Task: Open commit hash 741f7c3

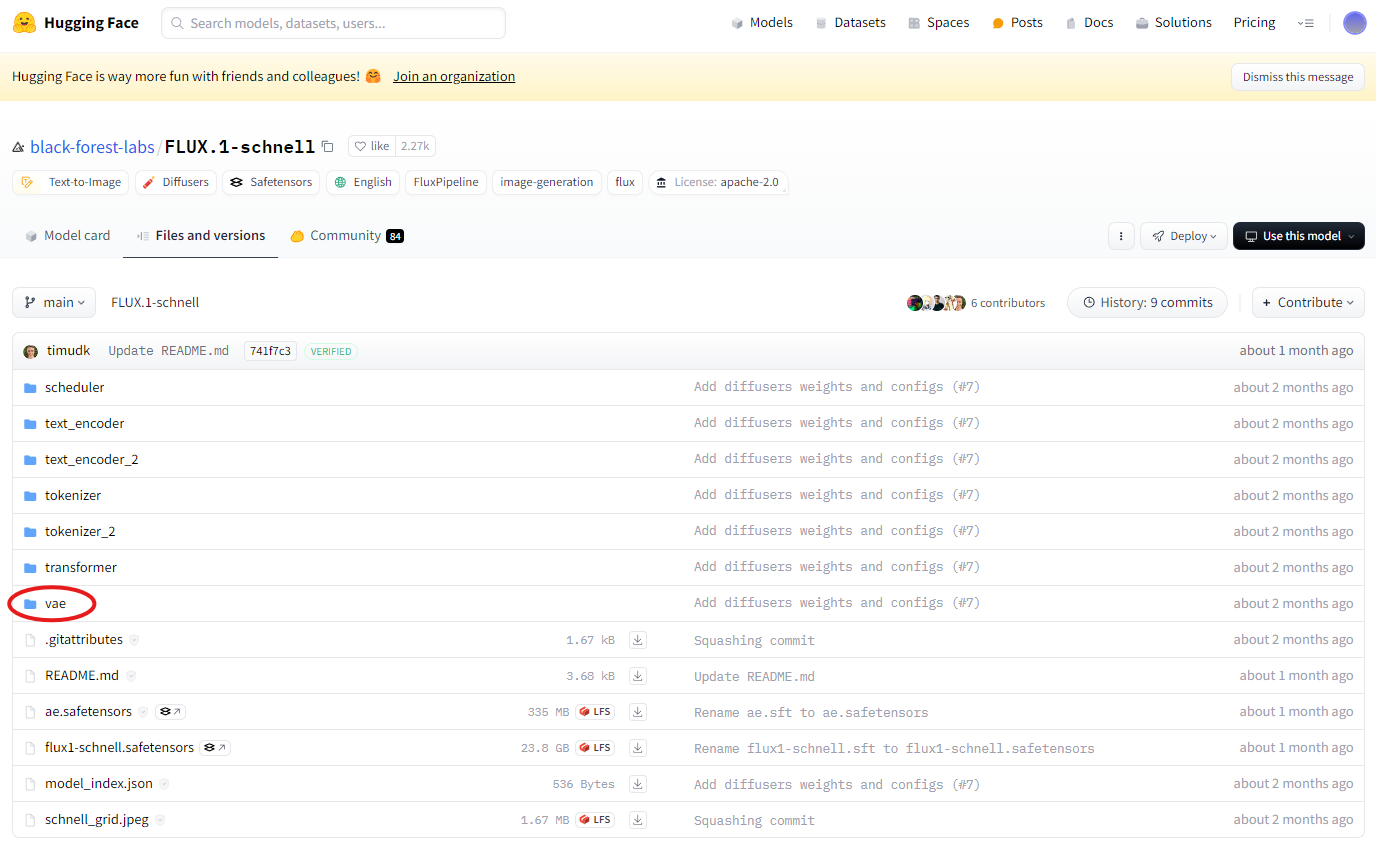Action: tap(270, 351)
